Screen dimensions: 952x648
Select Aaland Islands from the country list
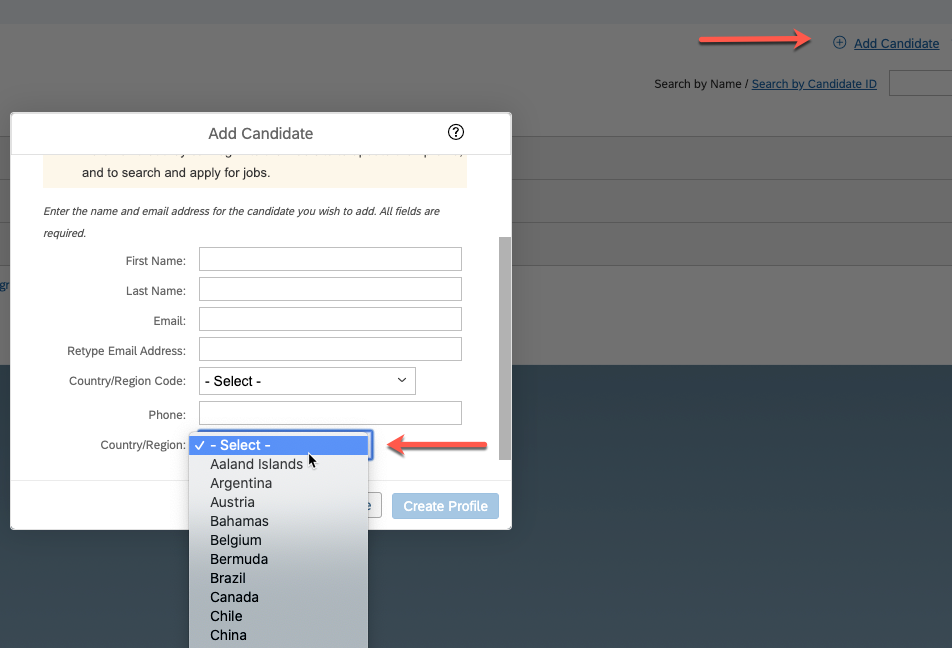tap(279, 465)
